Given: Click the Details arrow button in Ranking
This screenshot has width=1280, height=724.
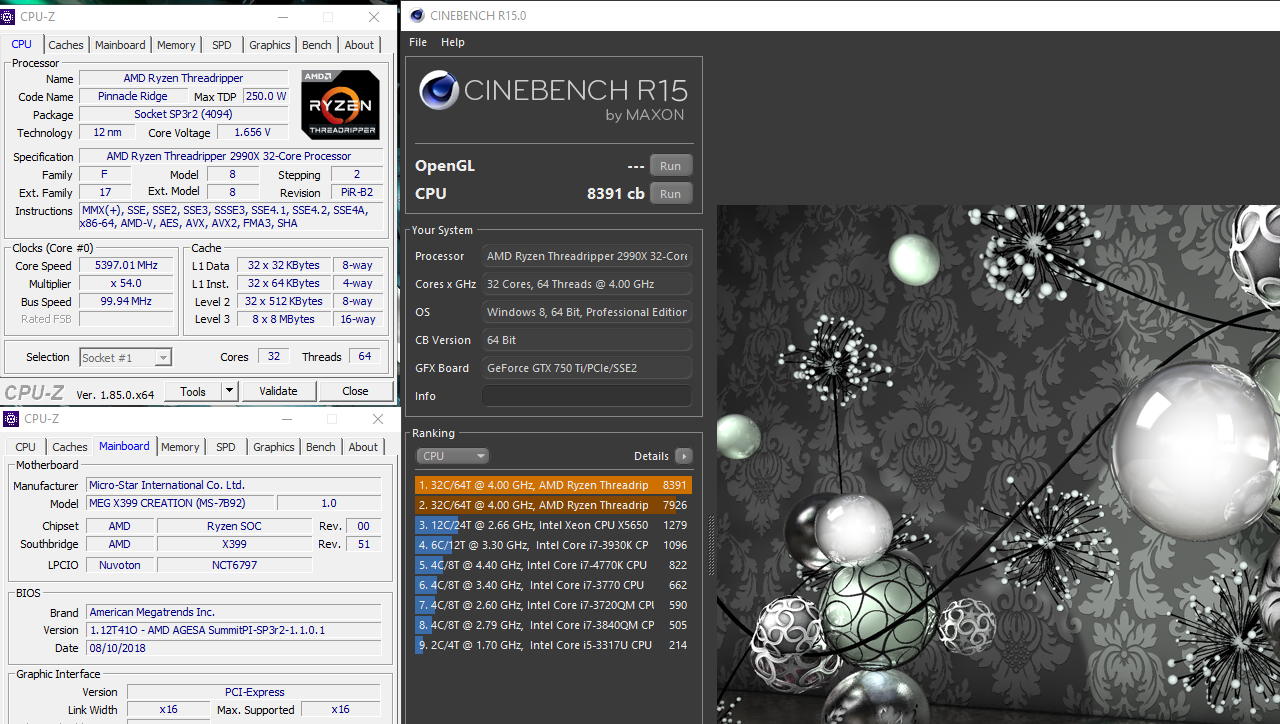Looking at the screenshot, I should (684, 456).
